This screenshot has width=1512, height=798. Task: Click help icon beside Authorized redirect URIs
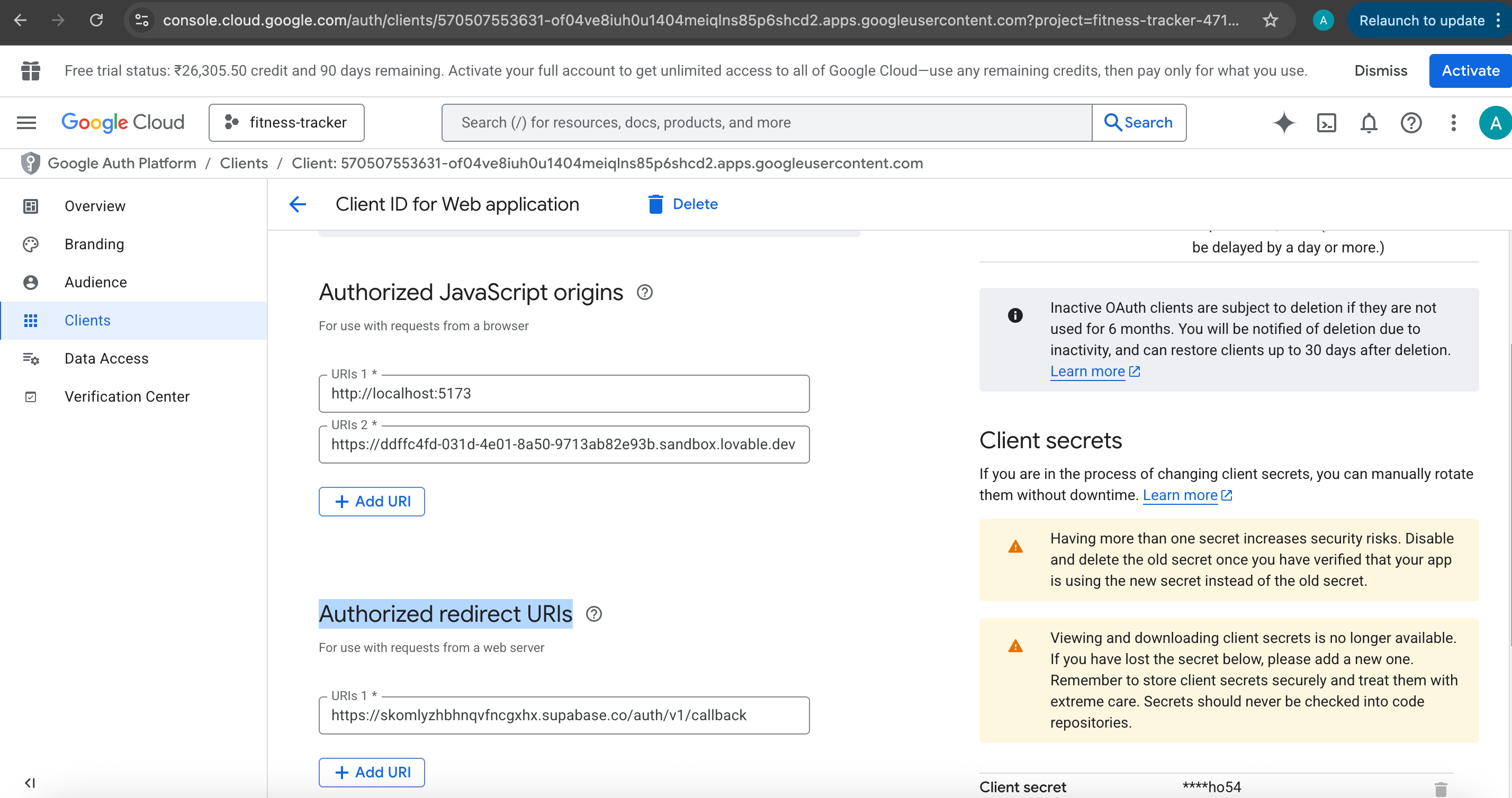pos(593,614)
